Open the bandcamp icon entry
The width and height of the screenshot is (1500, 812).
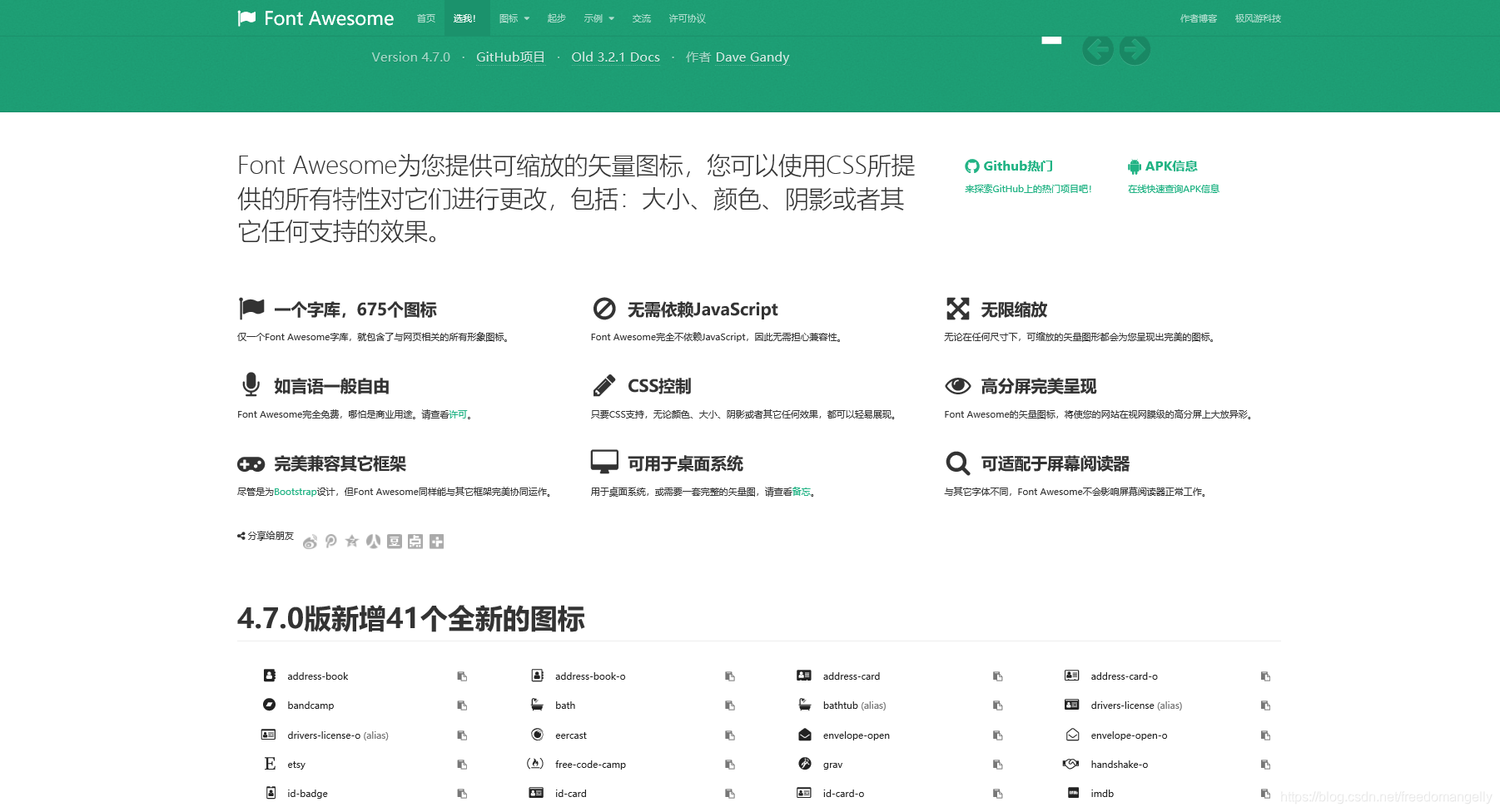click(298, 706)
